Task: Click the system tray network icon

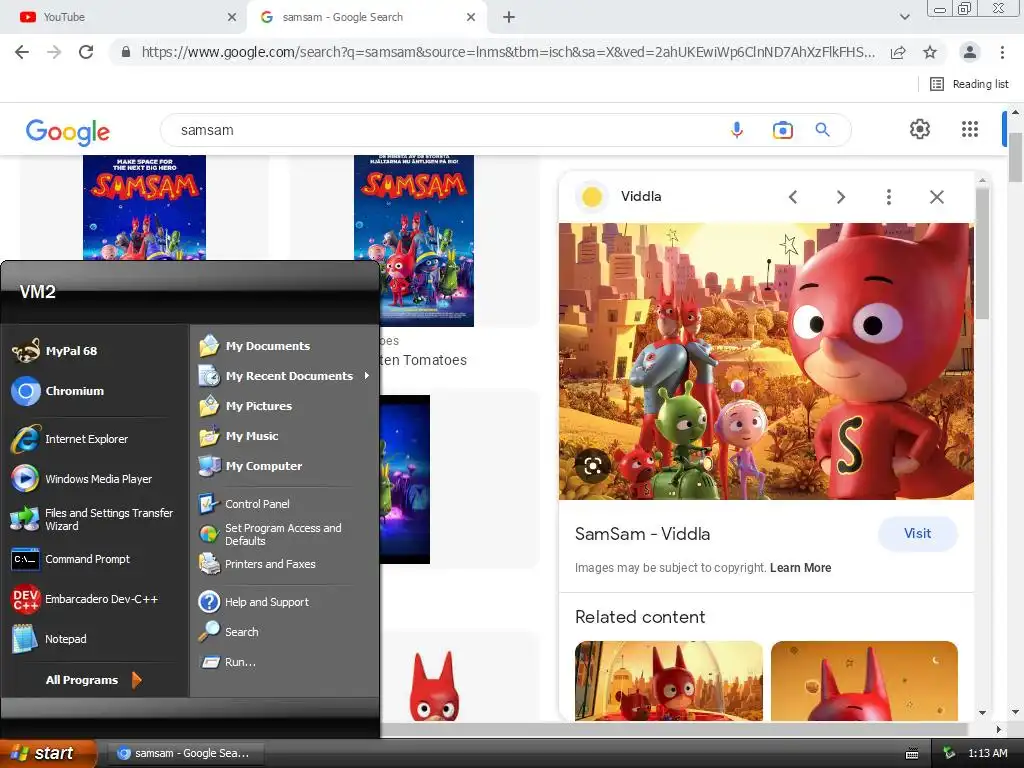Action: (x=950, y=754)
